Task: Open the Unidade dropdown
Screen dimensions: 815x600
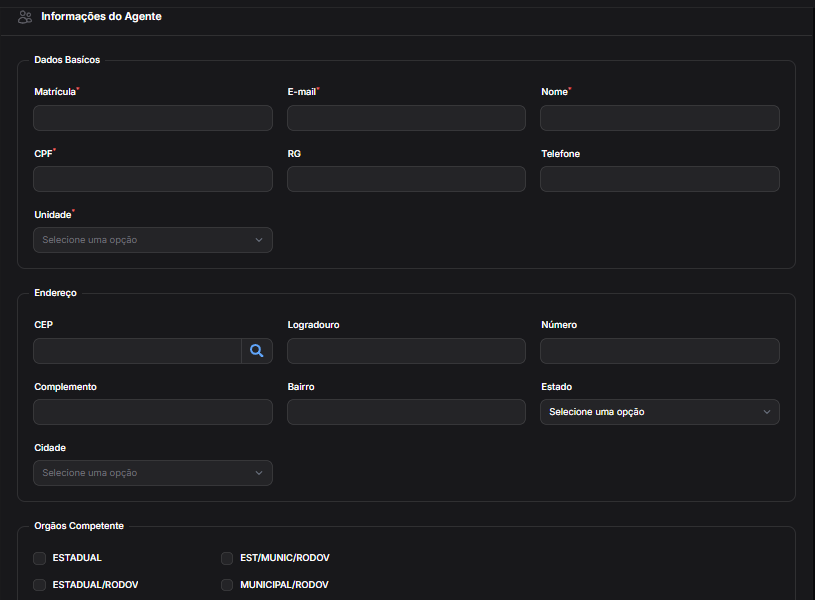Action: [153, 240]
